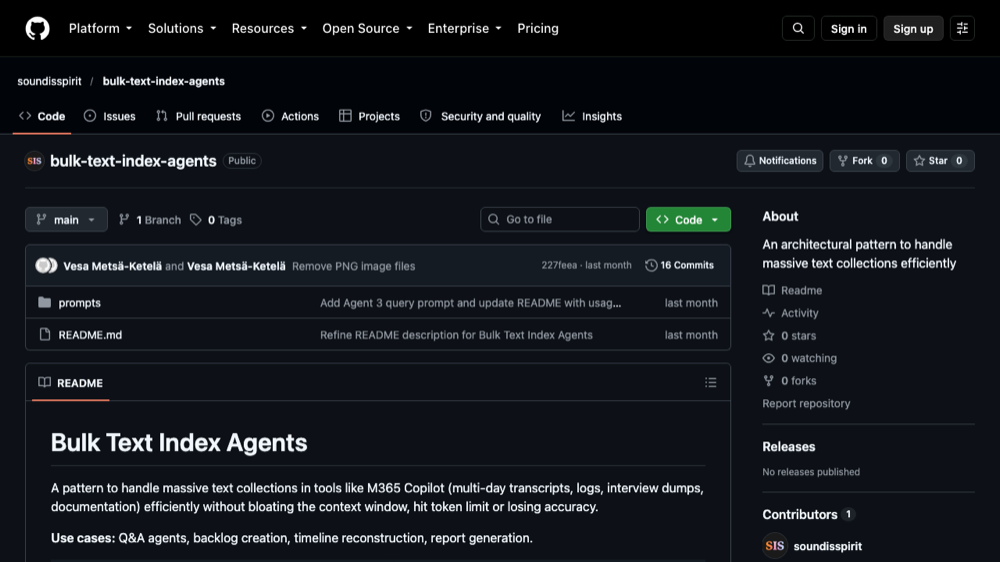This screenshot has height=562, width=1000.
Task: Open the green Code dropdown button
Action: coord(688,219)
